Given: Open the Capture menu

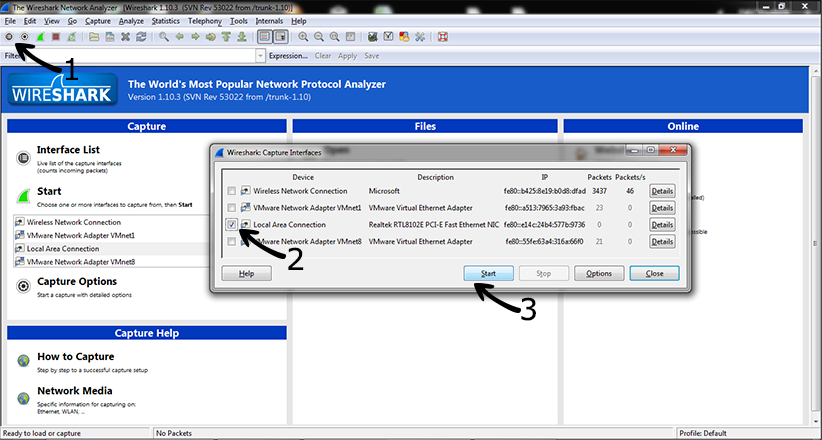Looking at the screenshot, I should click(x=98, y=20).
